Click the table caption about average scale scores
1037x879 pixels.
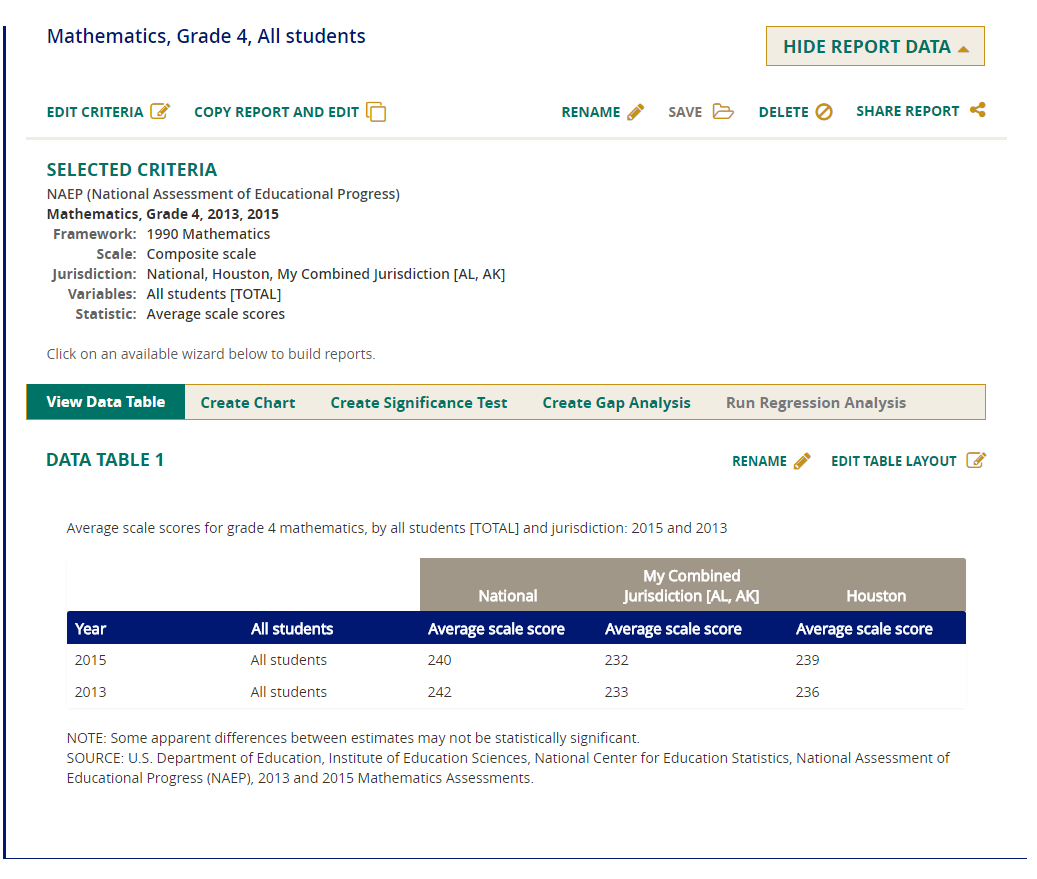[397, 528]
